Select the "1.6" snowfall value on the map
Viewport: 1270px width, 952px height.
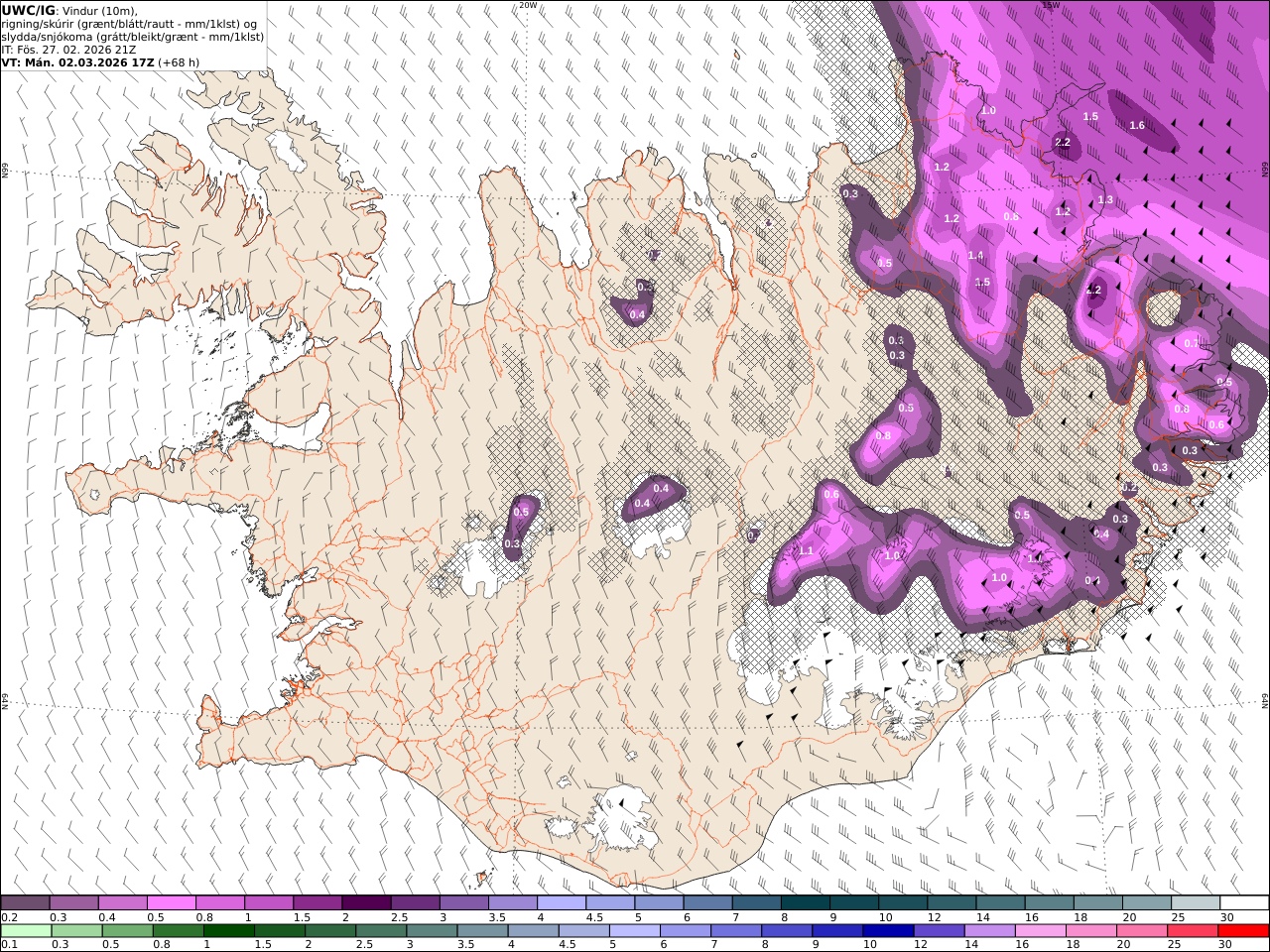pos(1137,126)
